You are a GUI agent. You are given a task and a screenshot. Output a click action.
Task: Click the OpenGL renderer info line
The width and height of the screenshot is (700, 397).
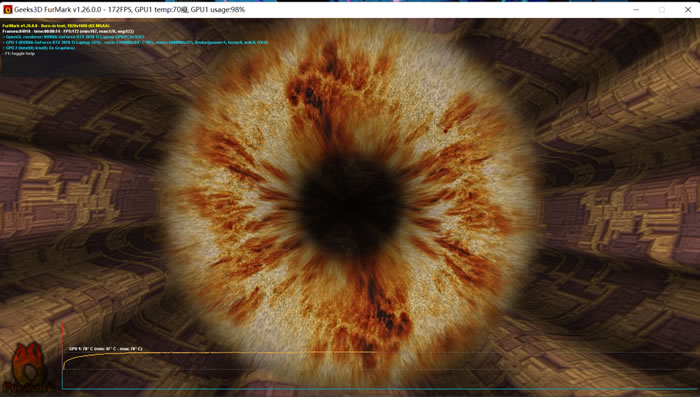pyautogui.click(x=74, y=37)
